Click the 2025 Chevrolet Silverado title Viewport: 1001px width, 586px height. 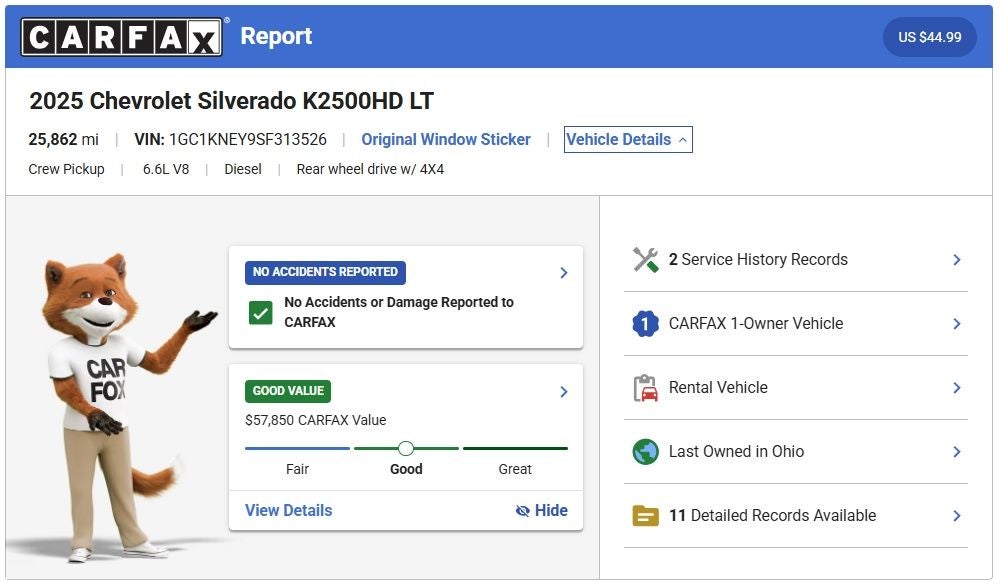click(231, 101)
